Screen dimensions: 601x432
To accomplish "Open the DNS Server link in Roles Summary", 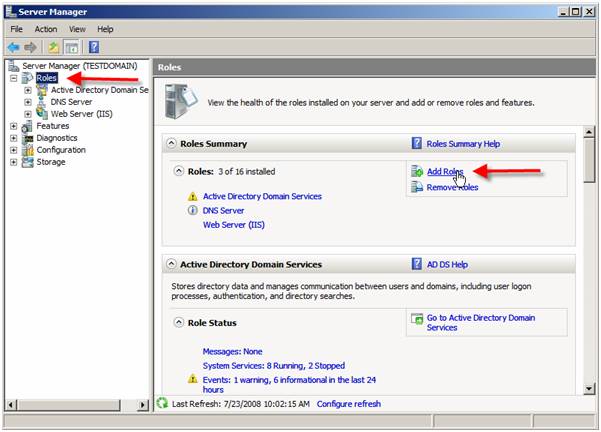I will tap(223, 210).
